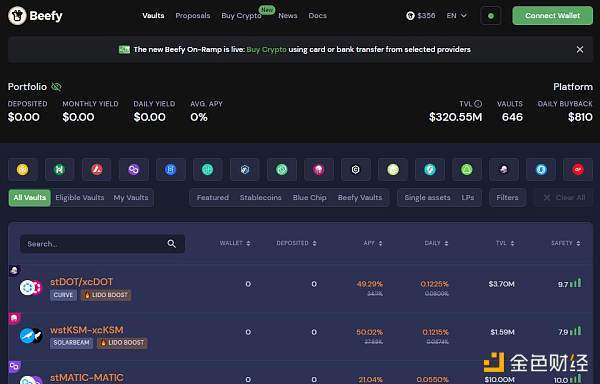Enable the Blue Chip category filter
600x384 pixels.
(310, 198)
